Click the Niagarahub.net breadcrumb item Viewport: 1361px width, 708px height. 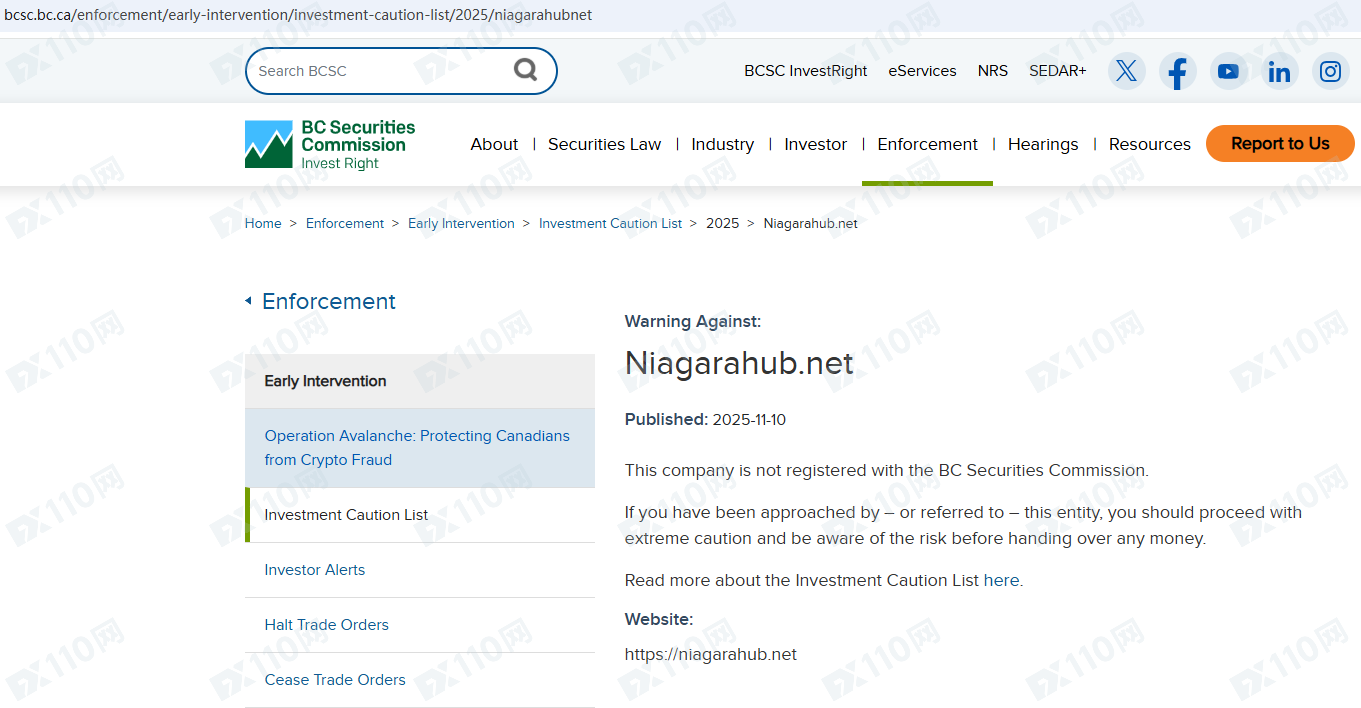(x=810, y=223)
